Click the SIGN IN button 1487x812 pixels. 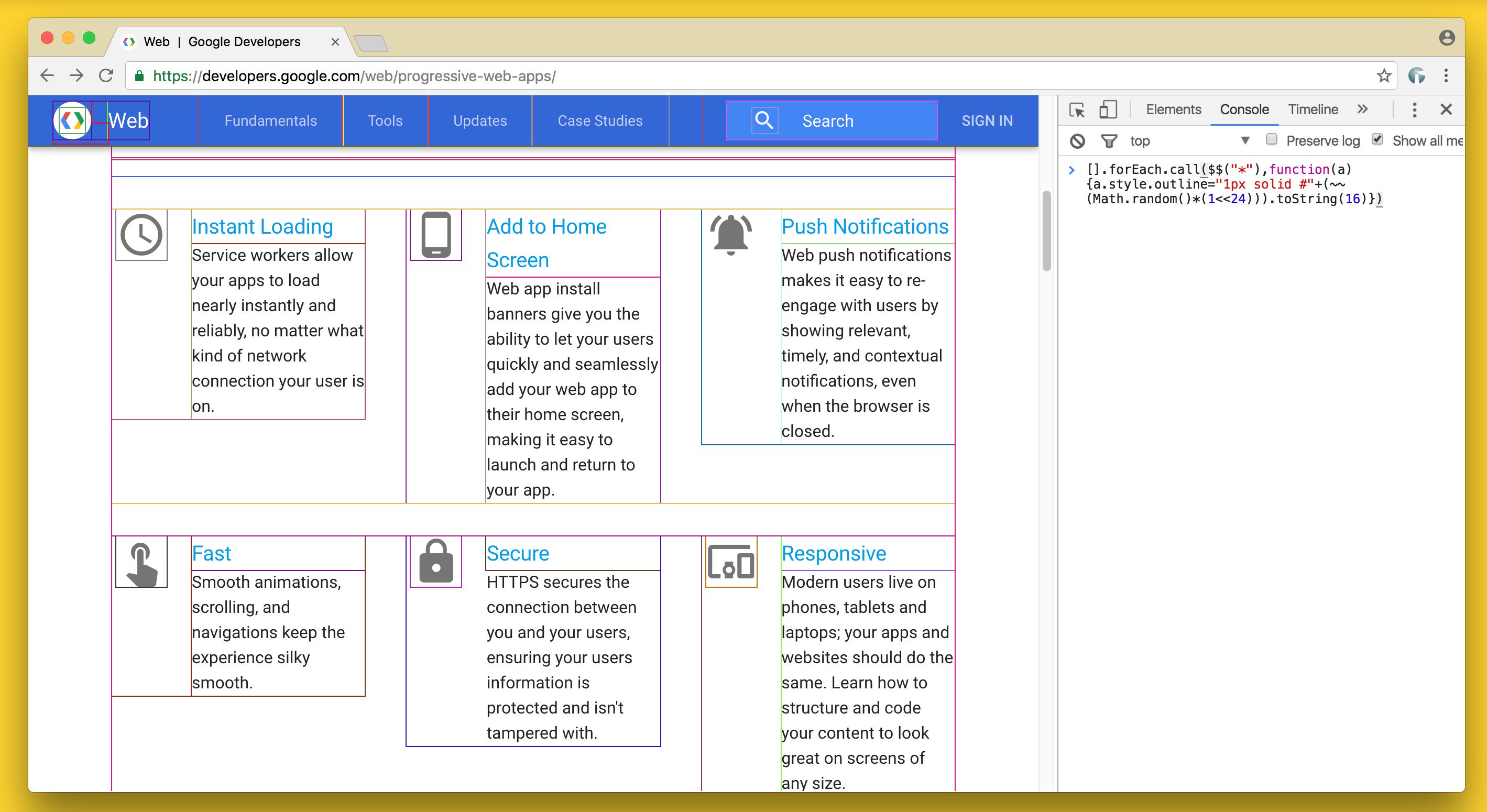(987, 120)
